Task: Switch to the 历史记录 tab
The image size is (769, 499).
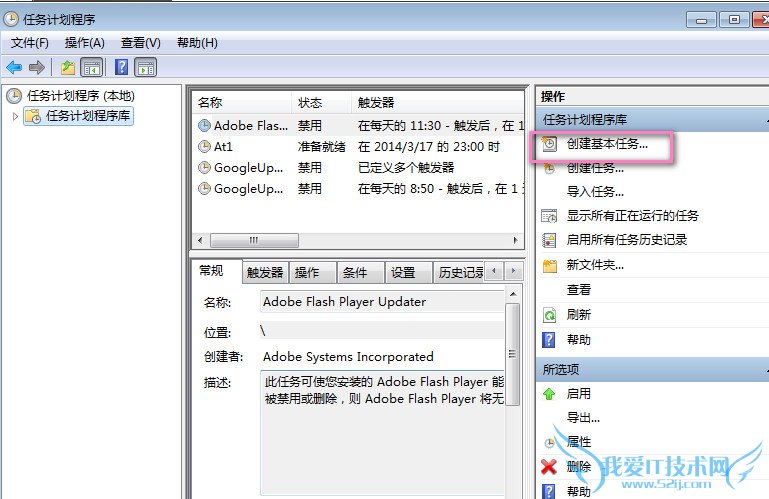Action: click(460, 273)
